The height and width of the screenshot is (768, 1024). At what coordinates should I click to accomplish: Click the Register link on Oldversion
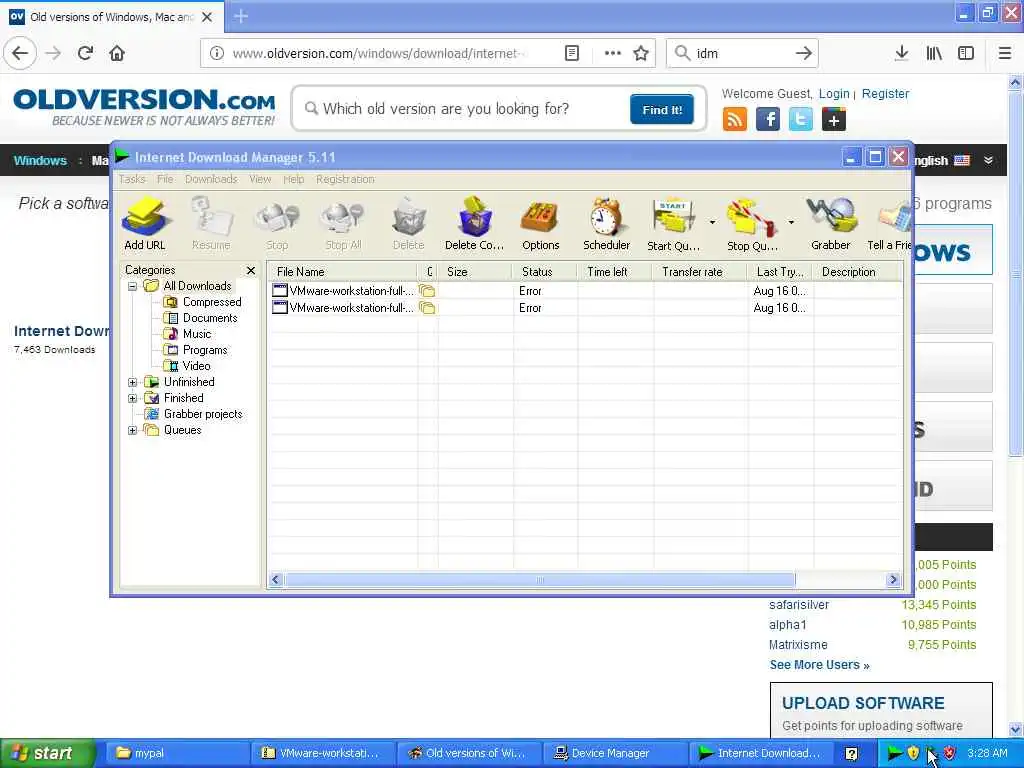(x=885, y=93)
